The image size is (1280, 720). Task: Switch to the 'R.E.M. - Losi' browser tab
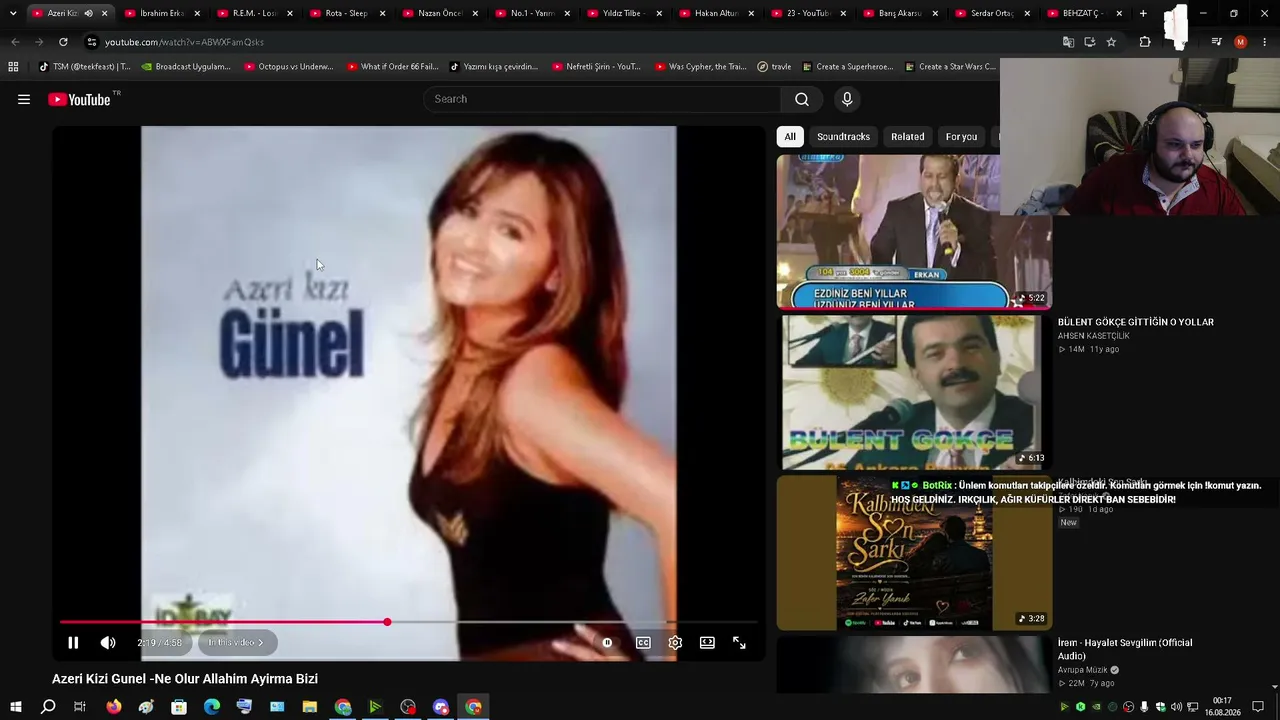256,13
